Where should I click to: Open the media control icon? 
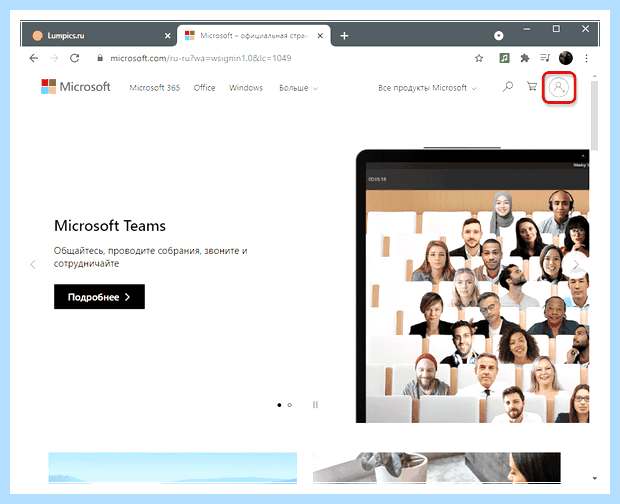pos(545,58)
